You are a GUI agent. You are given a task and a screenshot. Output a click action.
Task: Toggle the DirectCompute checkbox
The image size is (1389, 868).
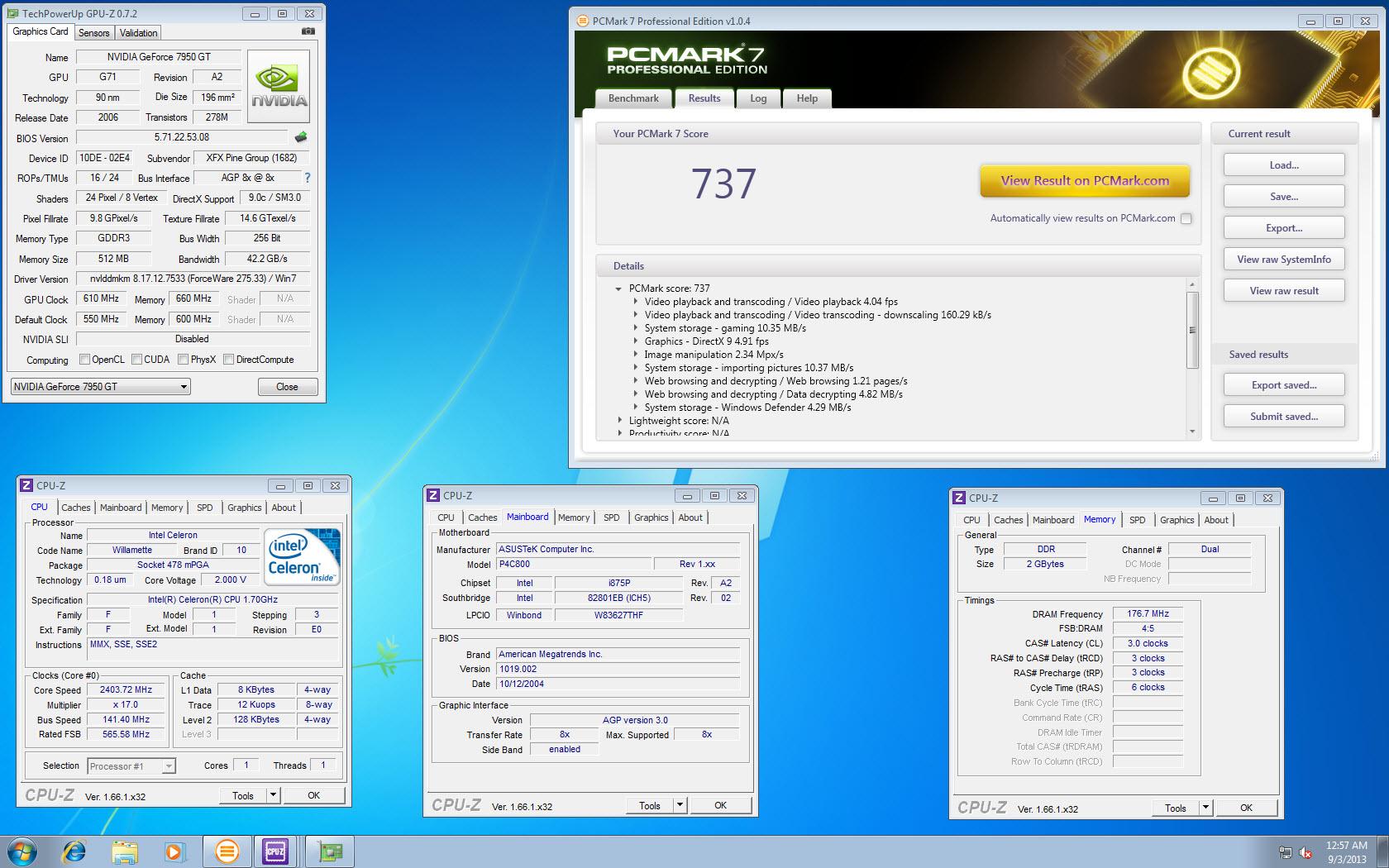point(228,360)
